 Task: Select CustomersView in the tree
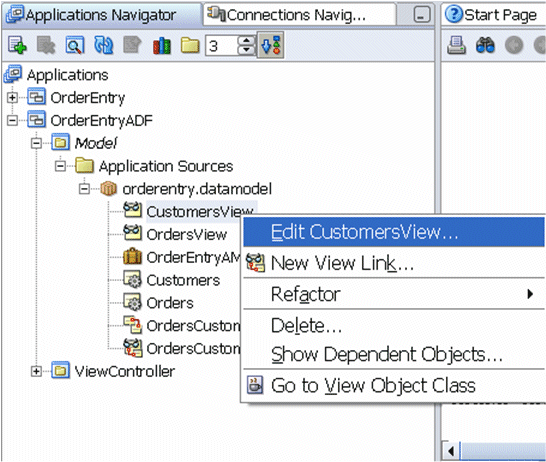click(x=200, y=211)
